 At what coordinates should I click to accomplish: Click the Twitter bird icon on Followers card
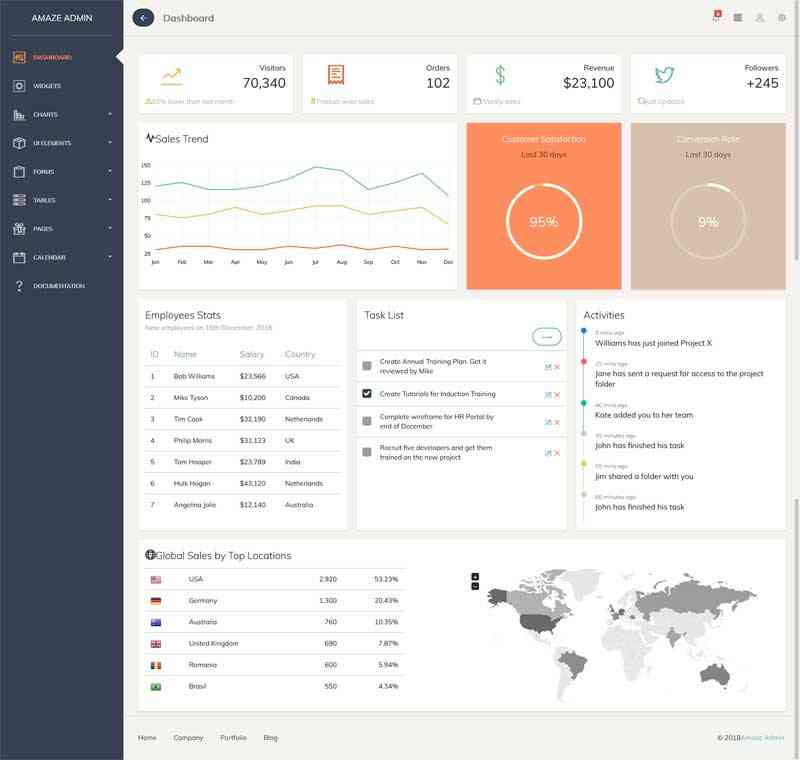(664, 75)
